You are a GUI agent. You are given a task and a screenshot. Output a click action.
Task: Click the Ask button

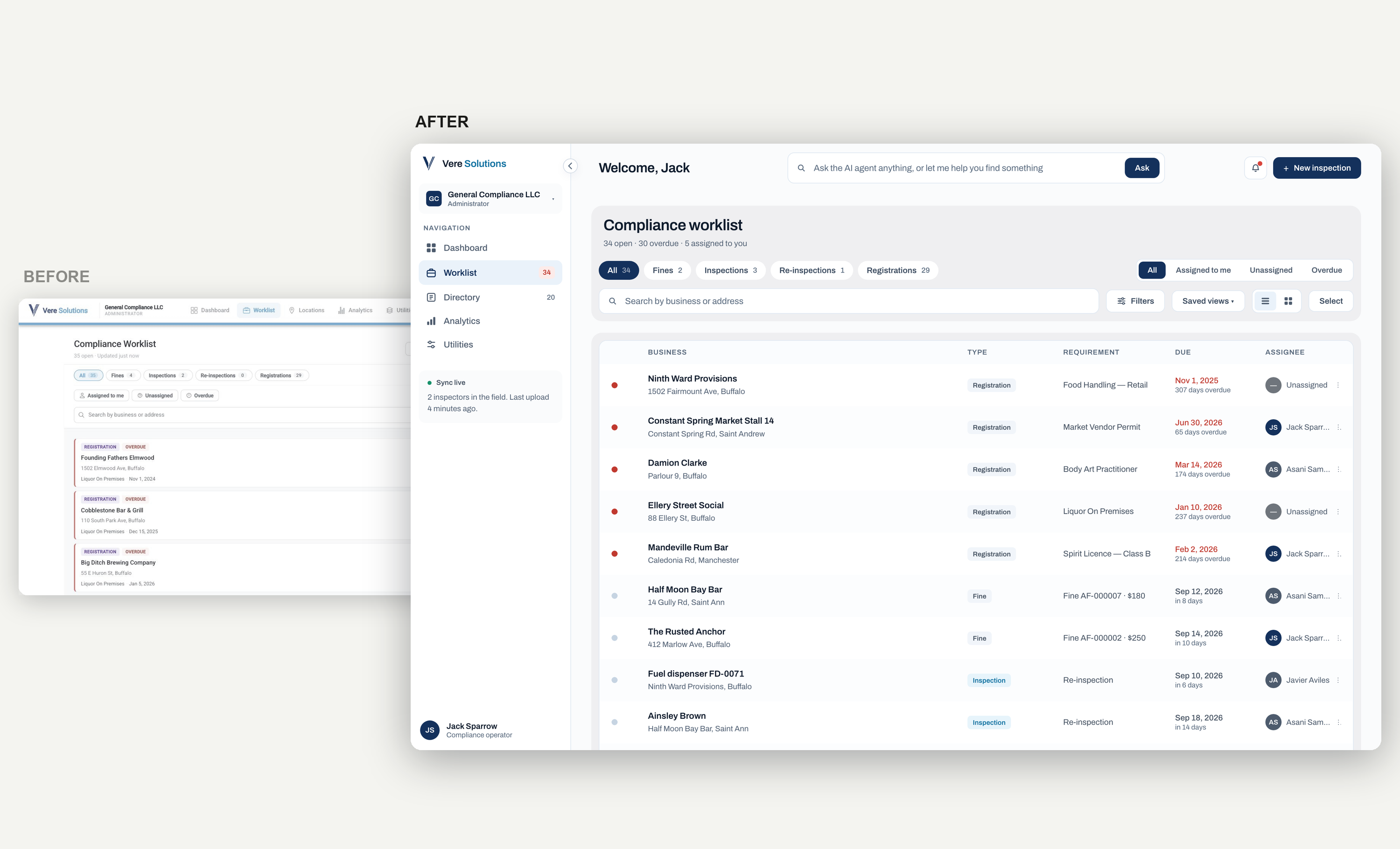[x=1141, y=168]
